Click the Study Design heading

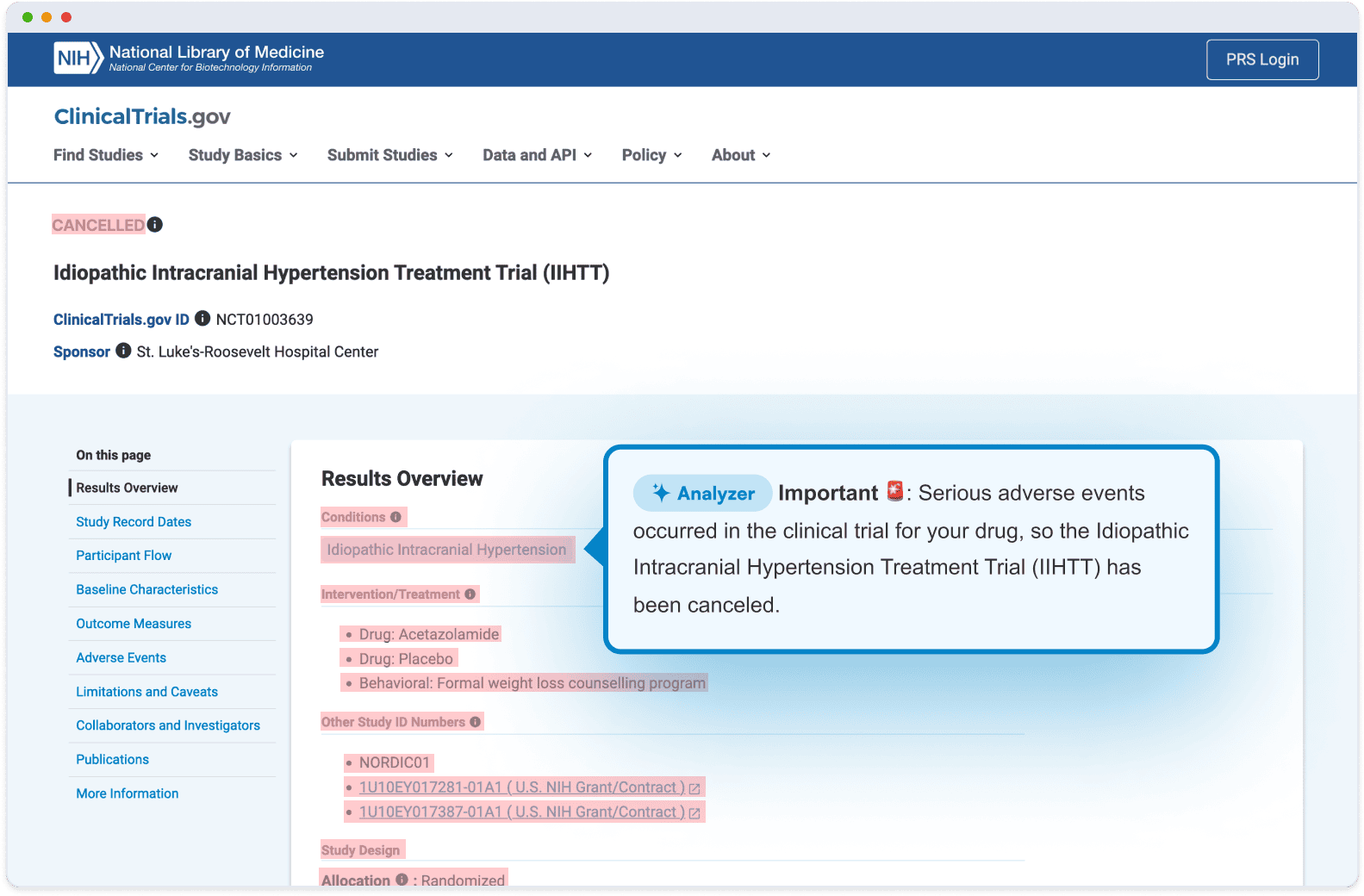pos(360,850)
